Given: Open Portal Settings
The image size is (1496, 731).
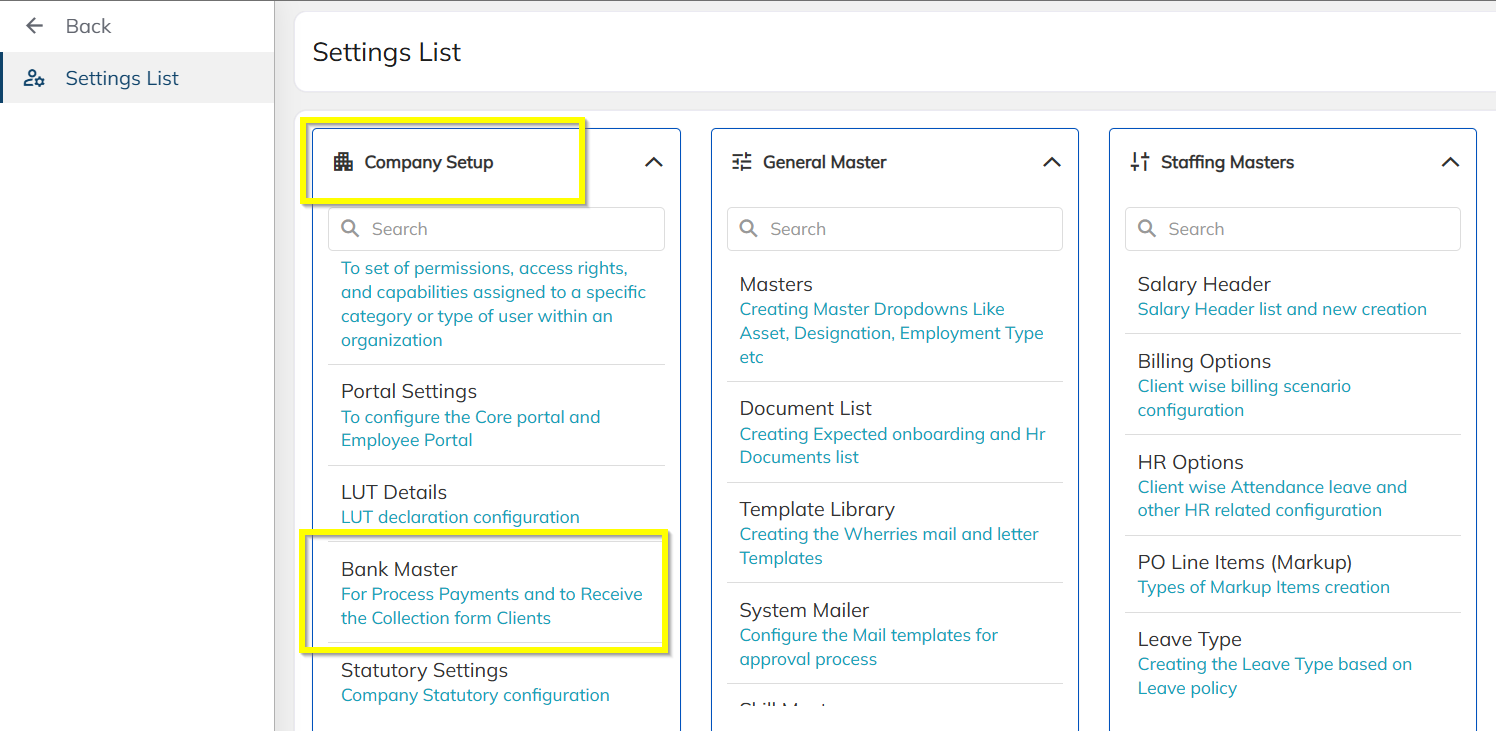Looking at the screenshot, I should pyautogui.click(x=409, y=391).
